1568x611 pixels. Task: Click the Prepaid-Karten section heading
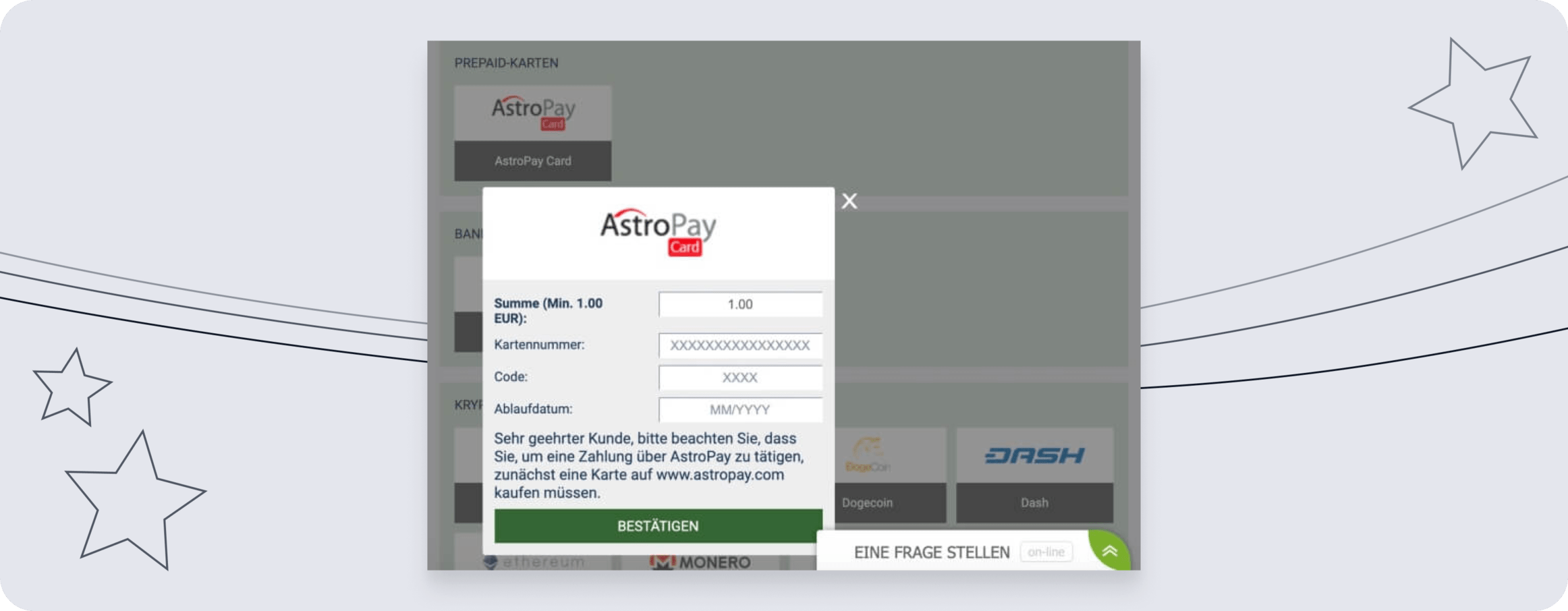(506, 63)
